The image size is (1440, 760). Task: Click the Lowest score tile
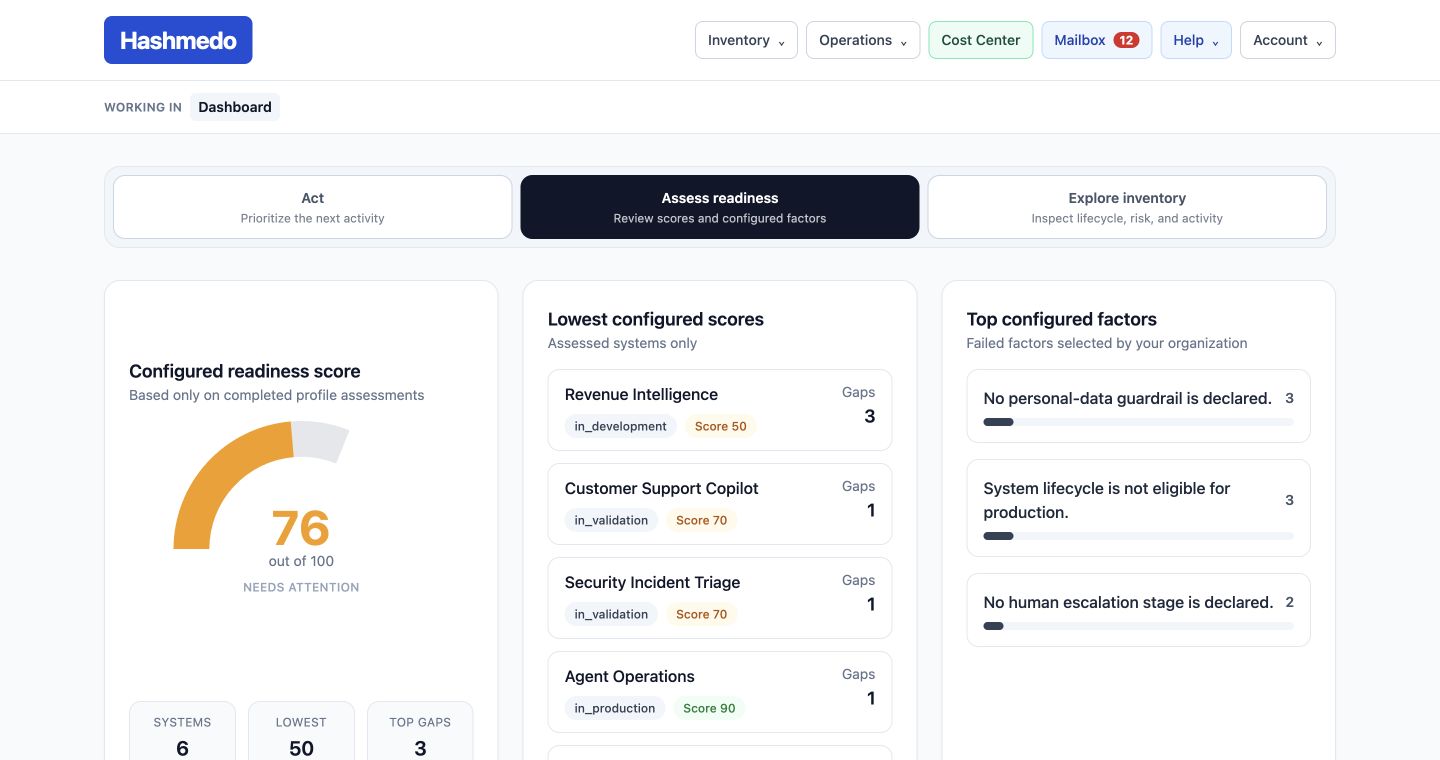(x=301, y=732)
